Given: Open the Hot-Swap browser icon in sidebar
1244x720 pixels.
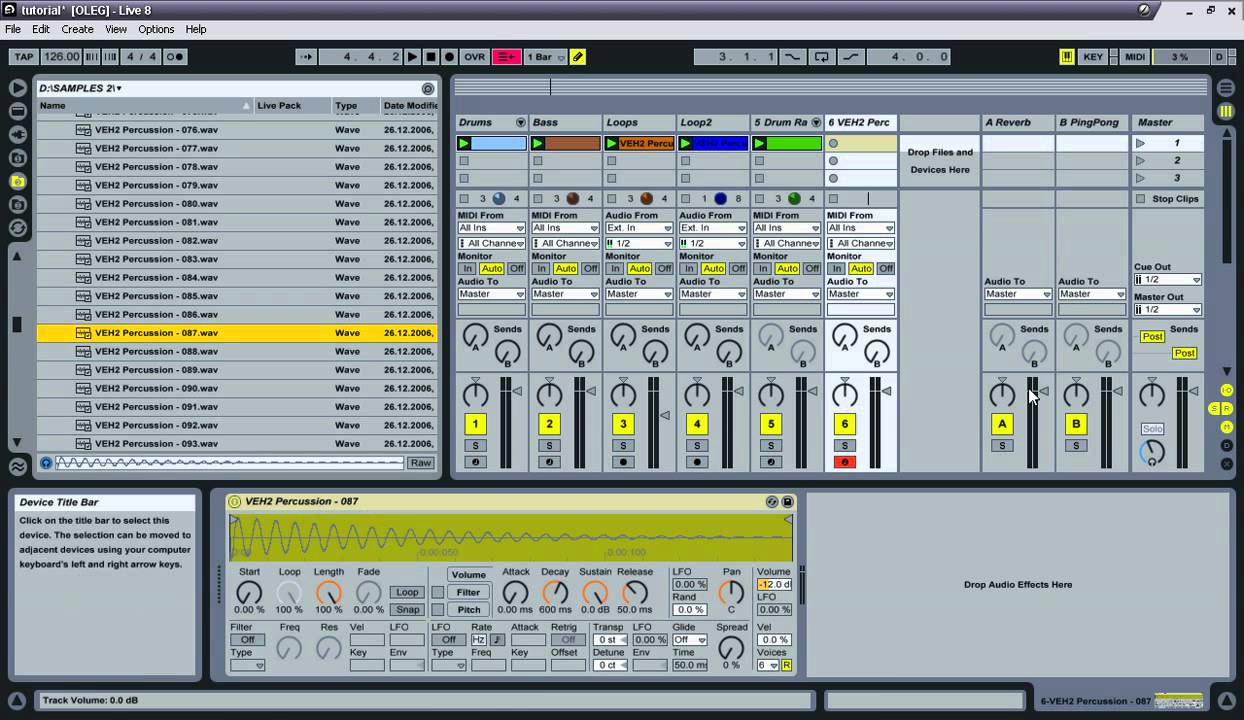Looking at the screenshot, I should pos(17,227).
